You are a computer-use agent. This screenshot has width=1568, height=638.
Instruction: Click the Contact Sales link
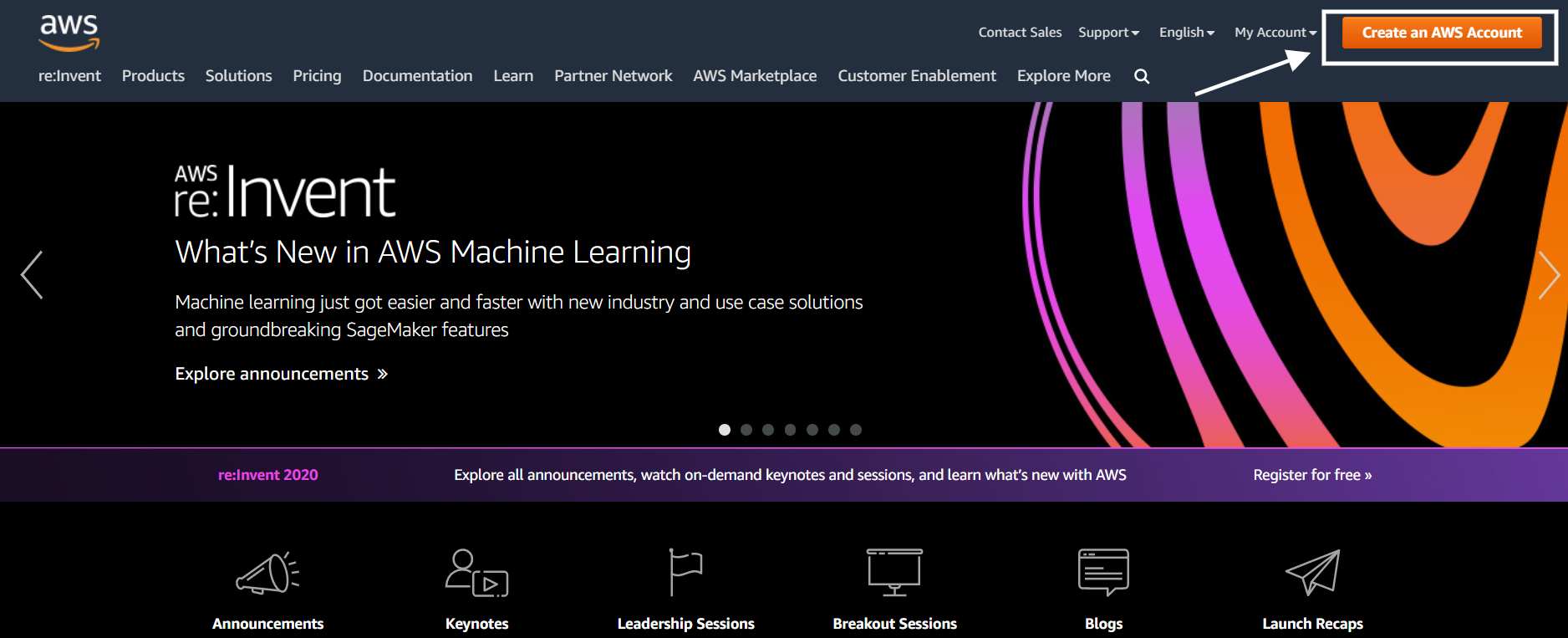(x=1020, y=33)
